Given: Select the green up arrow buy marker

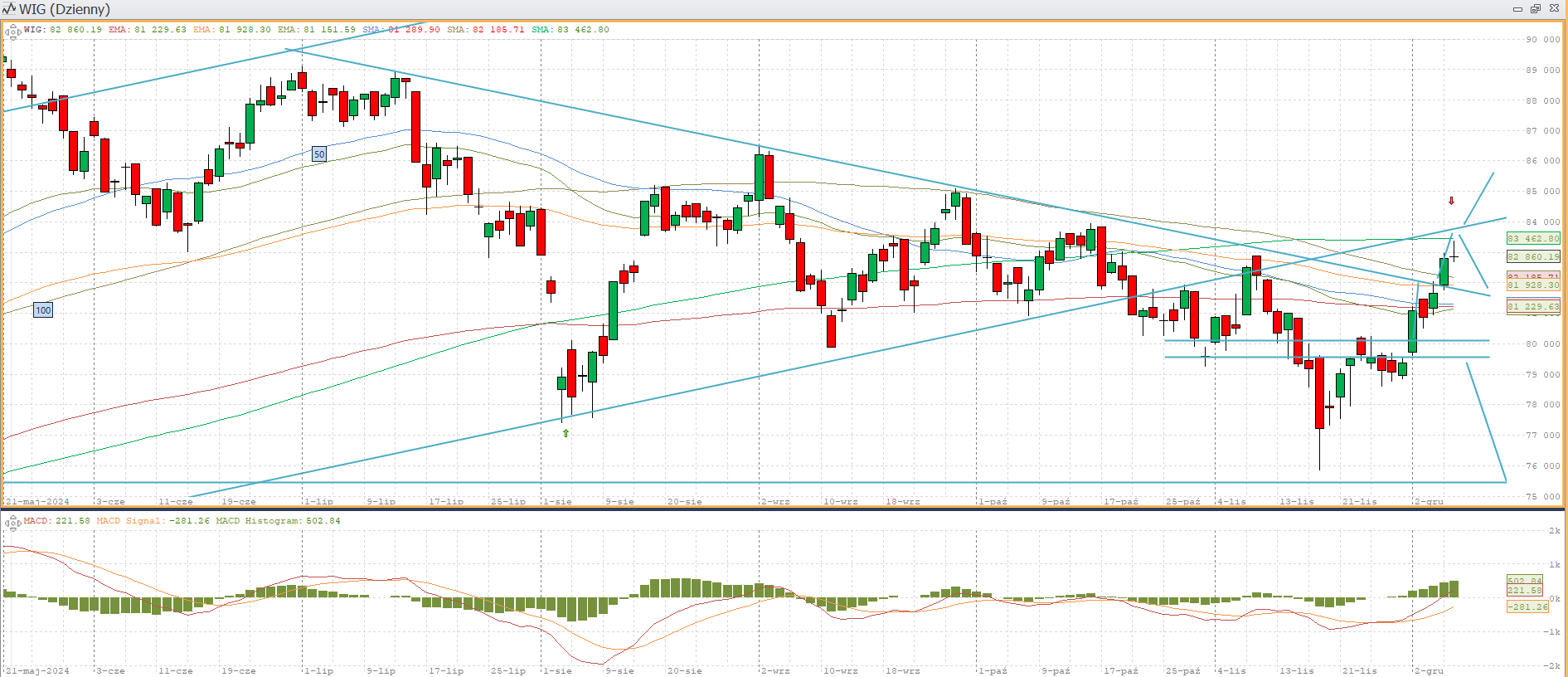Looking at the screenshot, I should (x=566, y=433).
